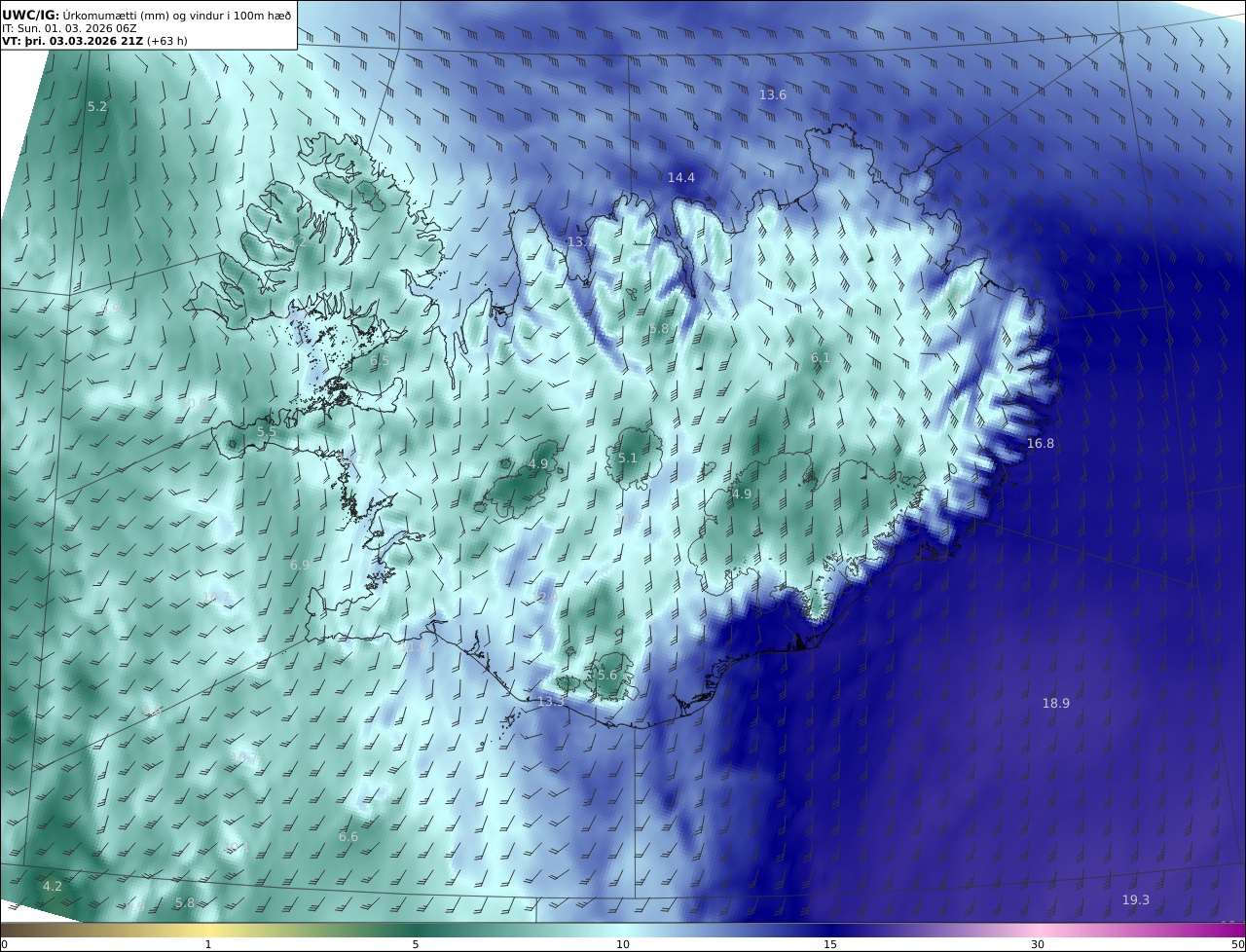Screen dimensions: 1246x952
Task: Click the 0 tick label on the color scale
Action: pyautogui.click(x=4, y=944)
